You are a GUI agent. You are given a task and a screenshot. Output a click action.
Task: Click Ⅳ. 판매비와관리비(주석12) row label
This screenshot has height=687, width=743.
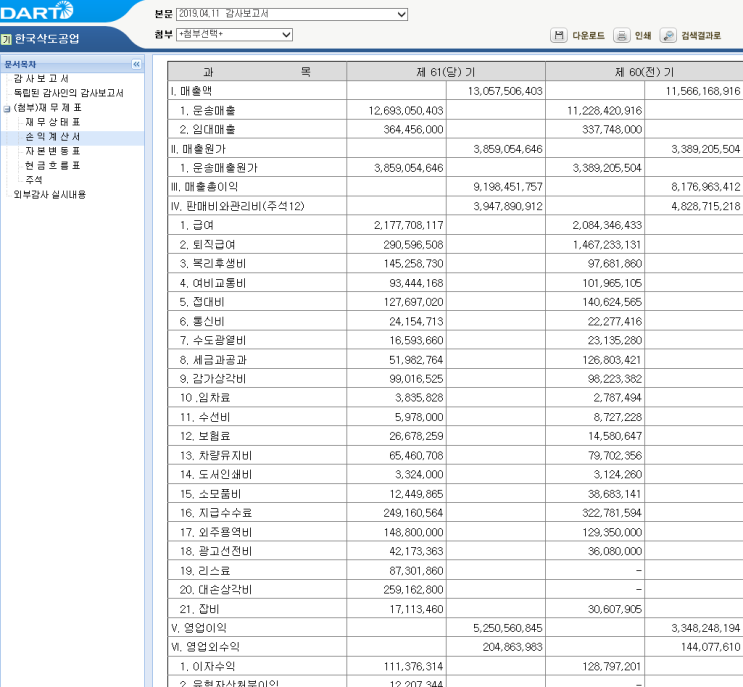coord(237,206)
